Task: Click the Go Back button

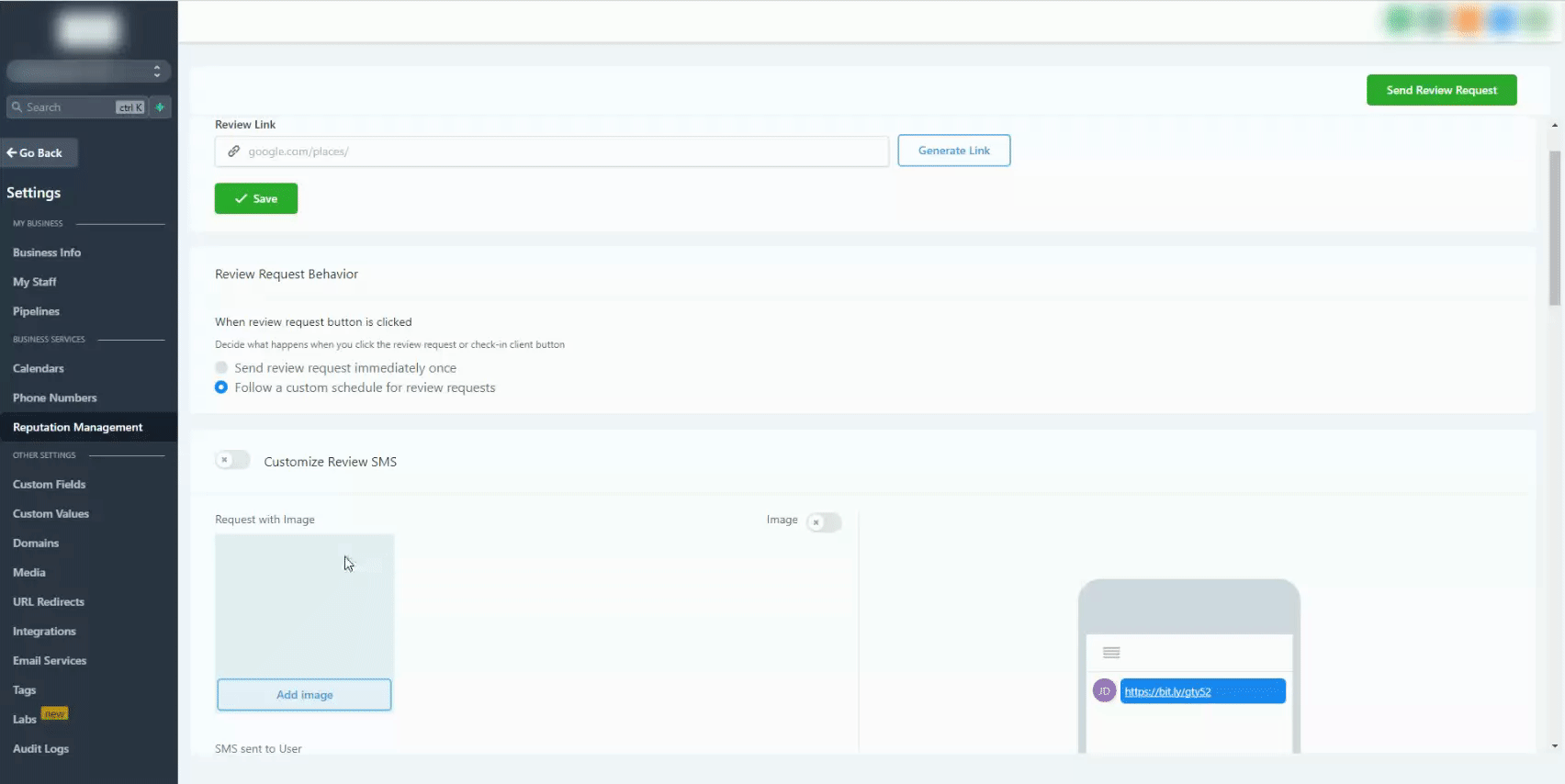Action: click(39, 152)
